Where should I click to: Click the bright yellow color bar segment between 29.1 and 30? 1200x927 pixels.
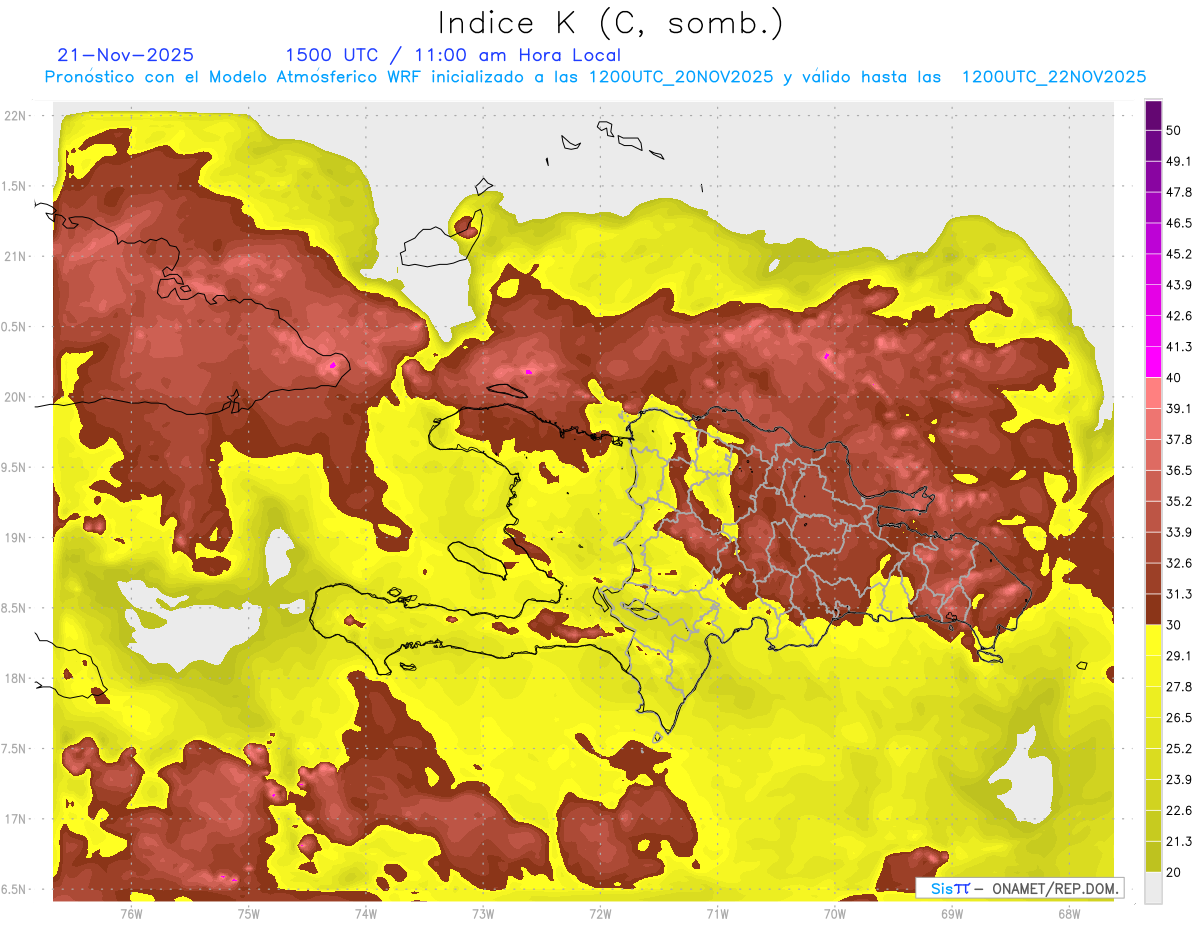1153,640
